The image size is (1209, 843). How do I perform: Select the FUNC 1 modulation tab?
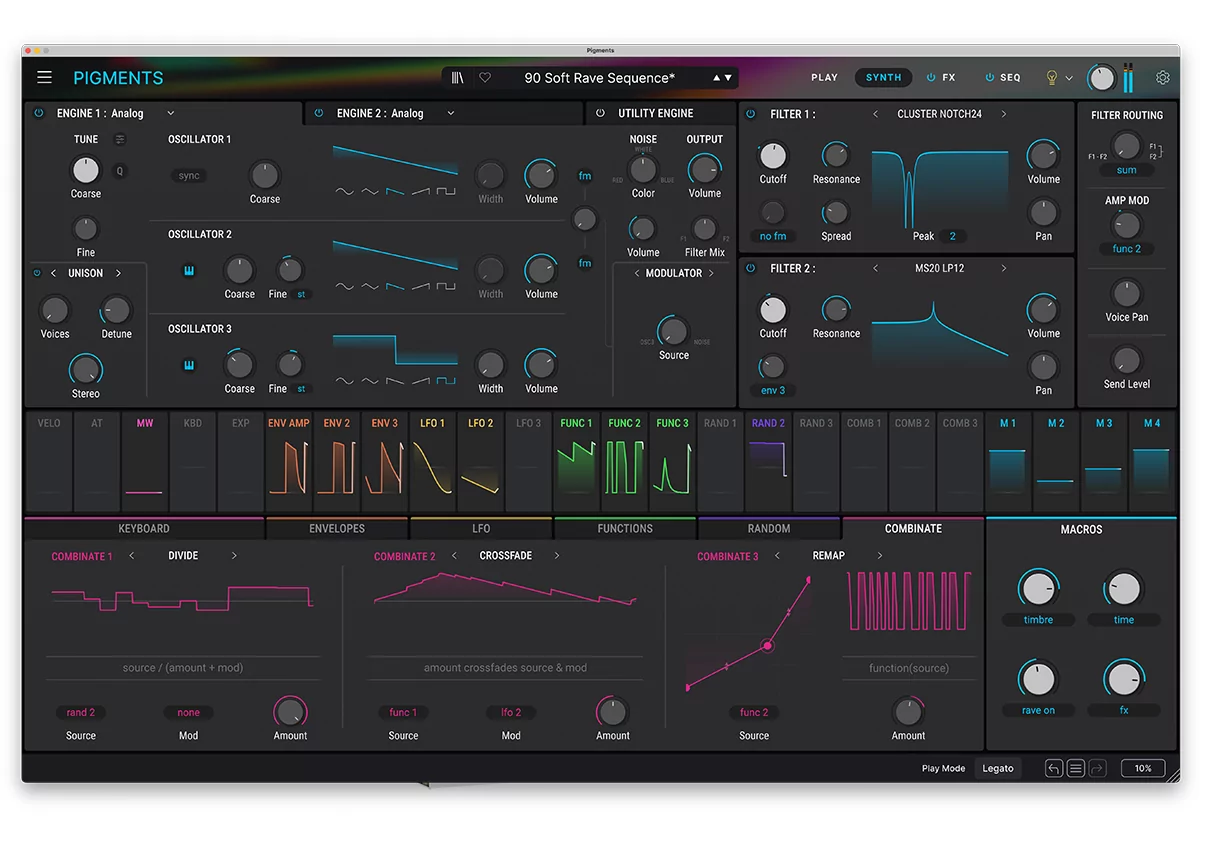(576, 423)
